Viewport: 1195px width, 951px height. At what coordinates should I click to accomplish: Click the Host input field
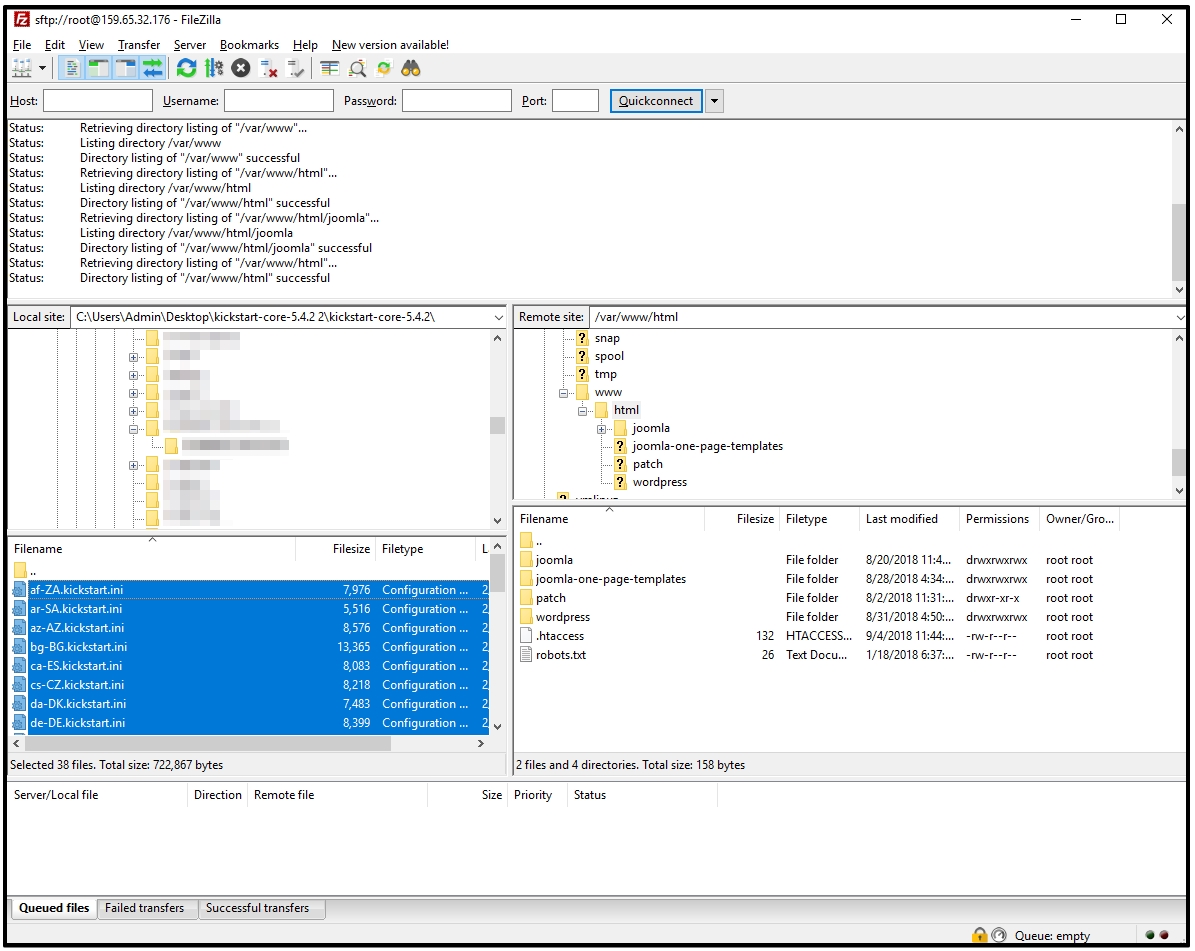[98, 101]
